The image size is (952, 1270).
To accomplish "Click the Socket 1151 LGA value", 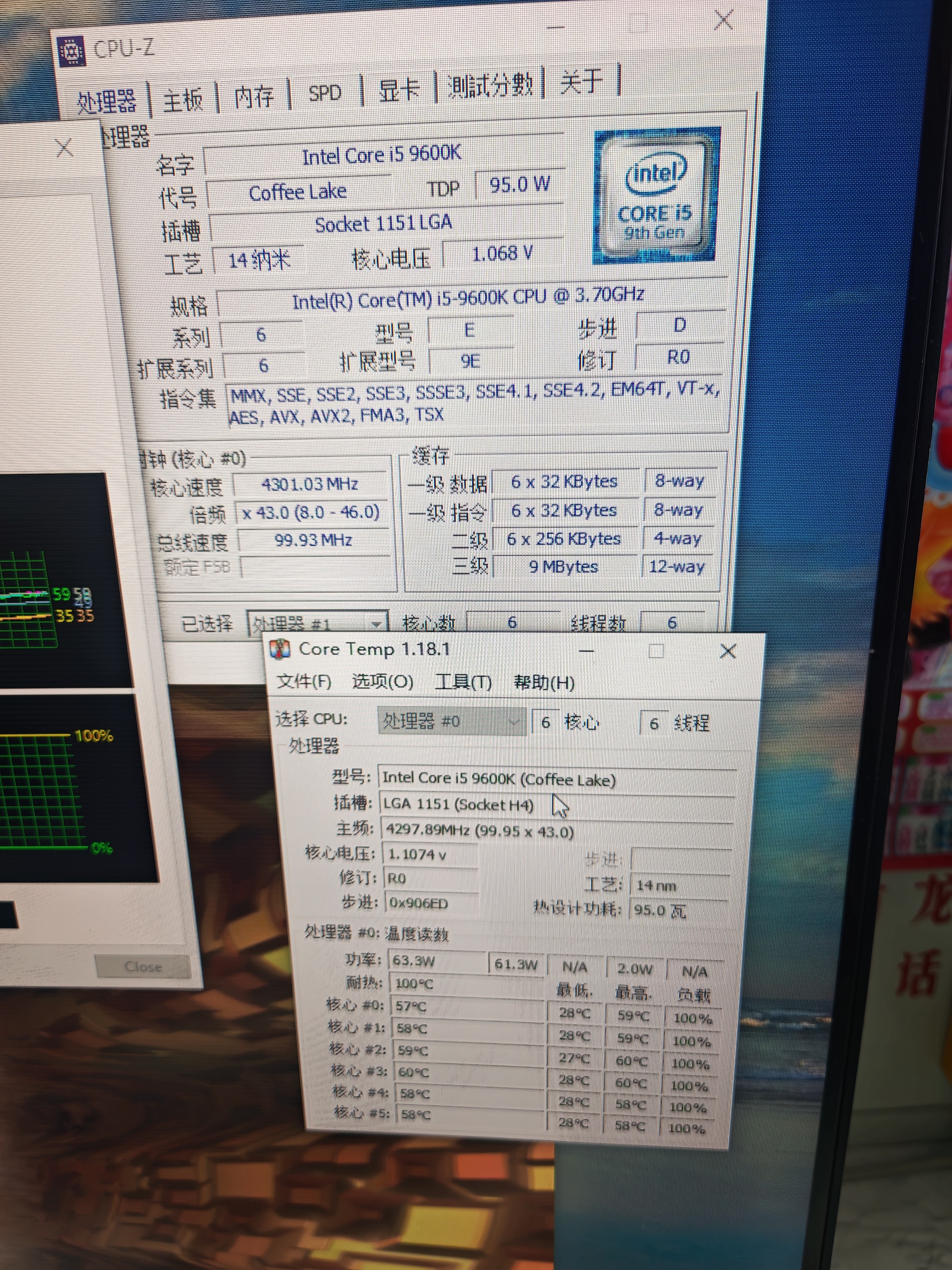I will coord(385,224).
